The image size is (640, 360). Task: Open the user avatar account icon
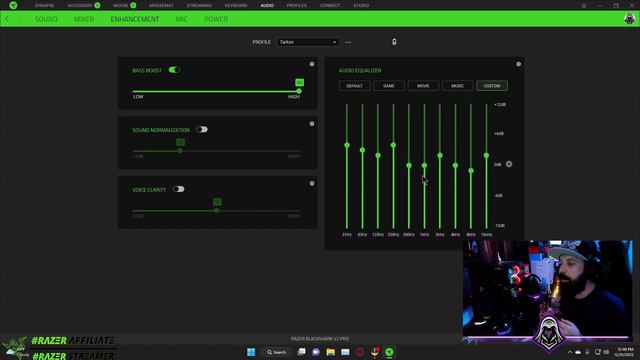(629, 19)
